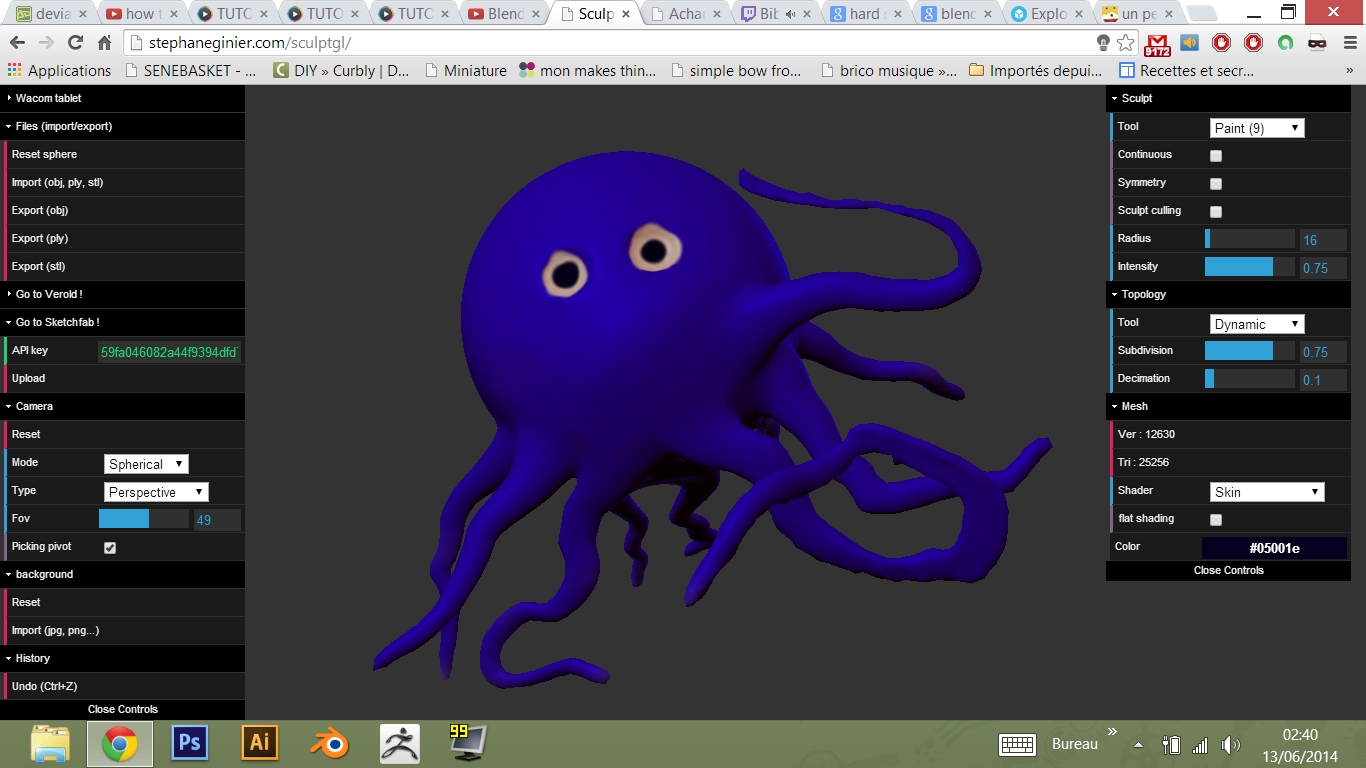The image size is (1366, 768).
Task: Open the Chrome hamburger menu
Action: 1349,43
